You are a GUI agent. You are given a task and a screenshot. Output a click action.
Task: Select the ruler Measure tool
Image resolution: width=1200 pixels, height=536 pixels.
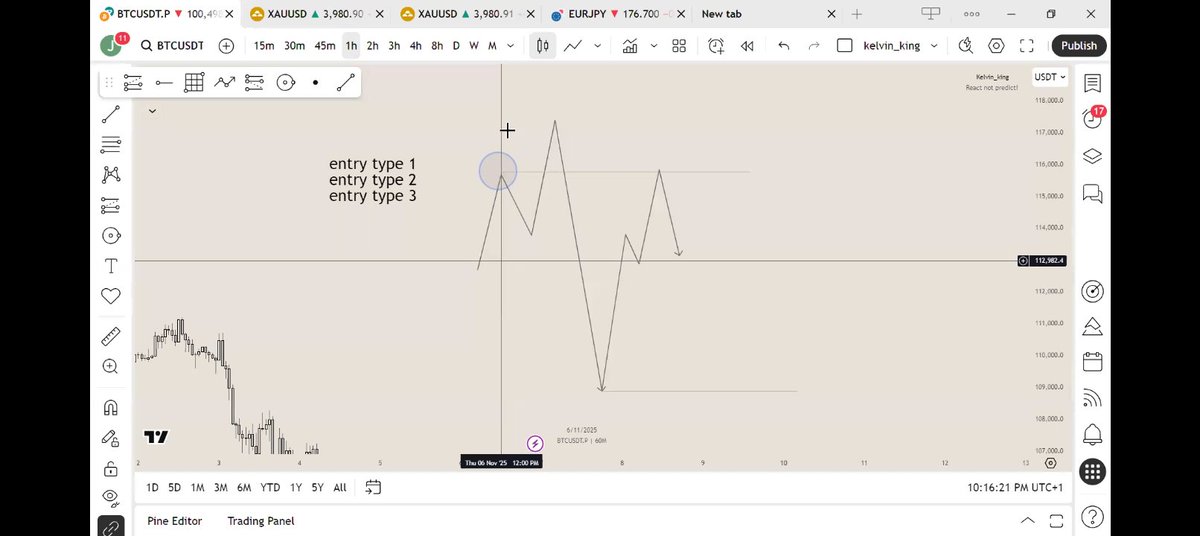pos(111,337)
